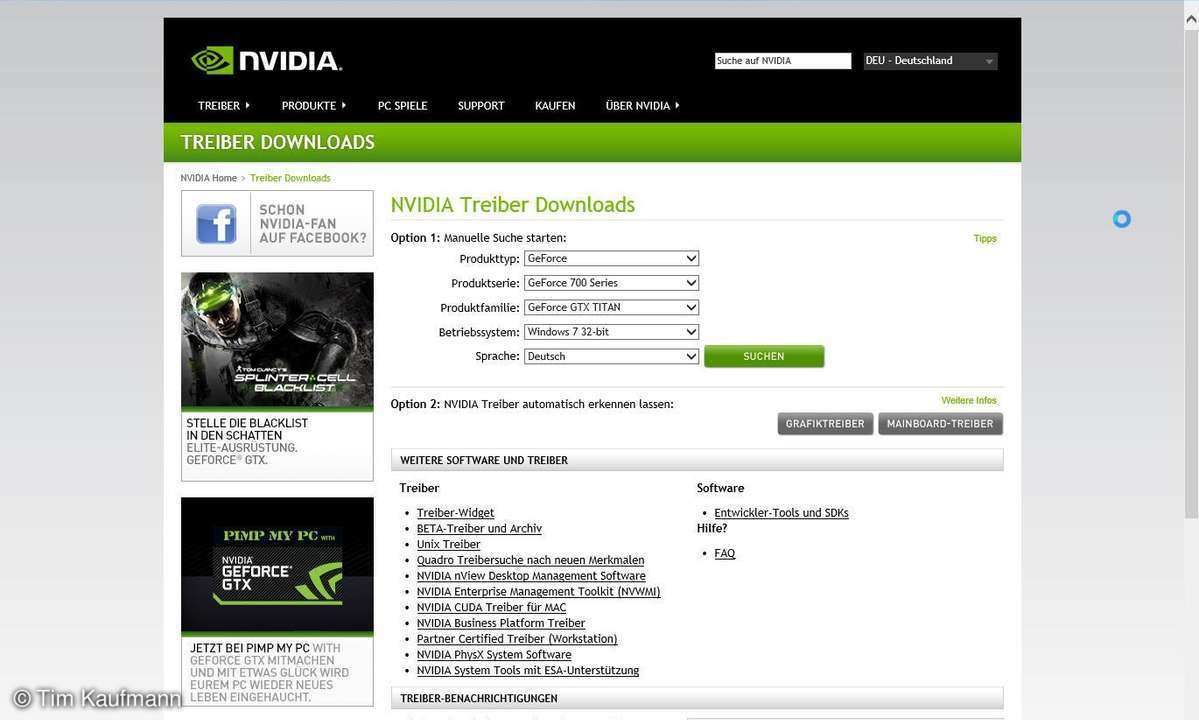The width and height of the screenshot is (1199, 720).
Task: Open NVIDIA System Tools mit ESA-Unterstützung link
Action: click(x=528, y=670)
